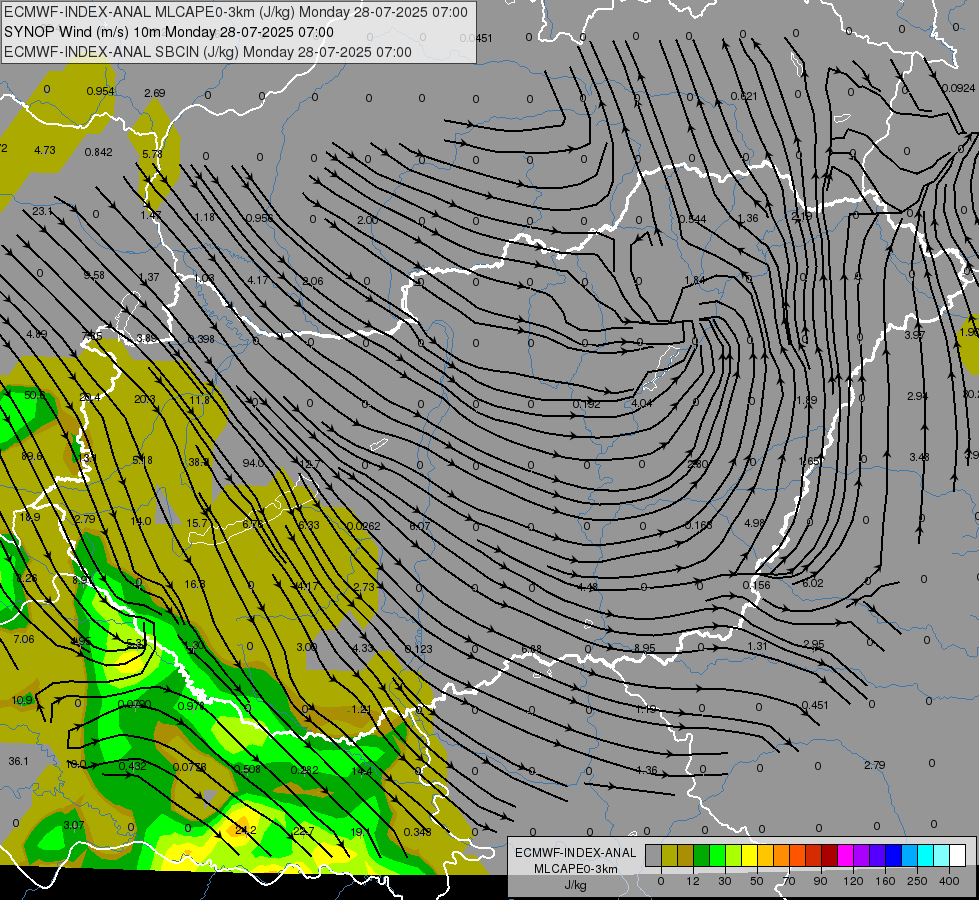979x900 pixels.
Task: Click the map value 0.0262
Action: point(363,526)
